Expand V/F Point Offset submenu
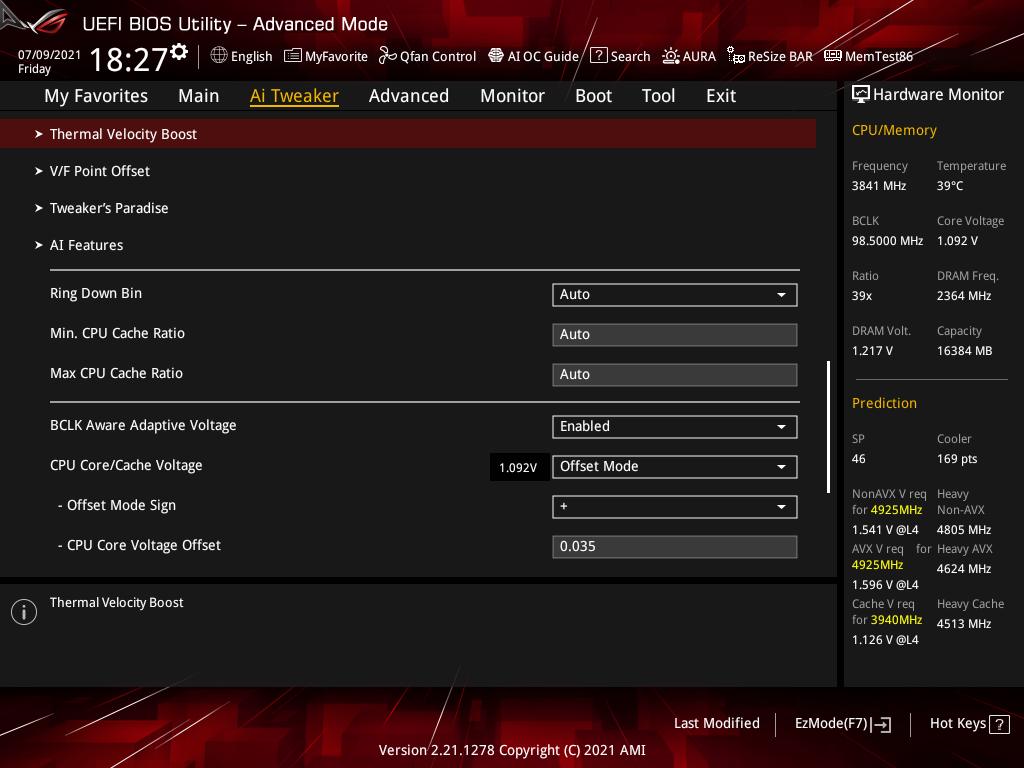1024x768 pixels. (100, 171)
